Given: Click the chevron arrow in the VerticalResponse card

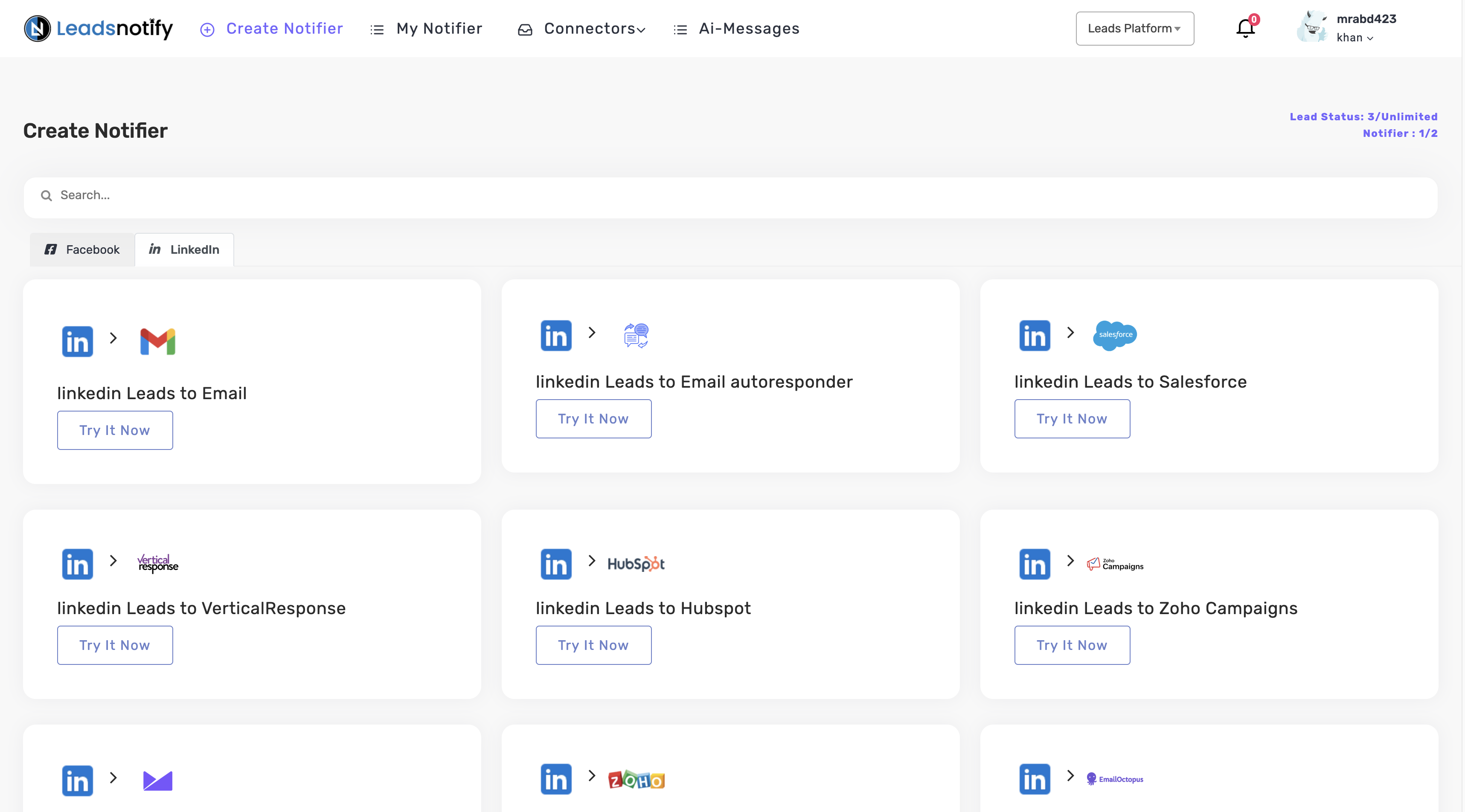Looking at the screenshot, I should (113, 561).
